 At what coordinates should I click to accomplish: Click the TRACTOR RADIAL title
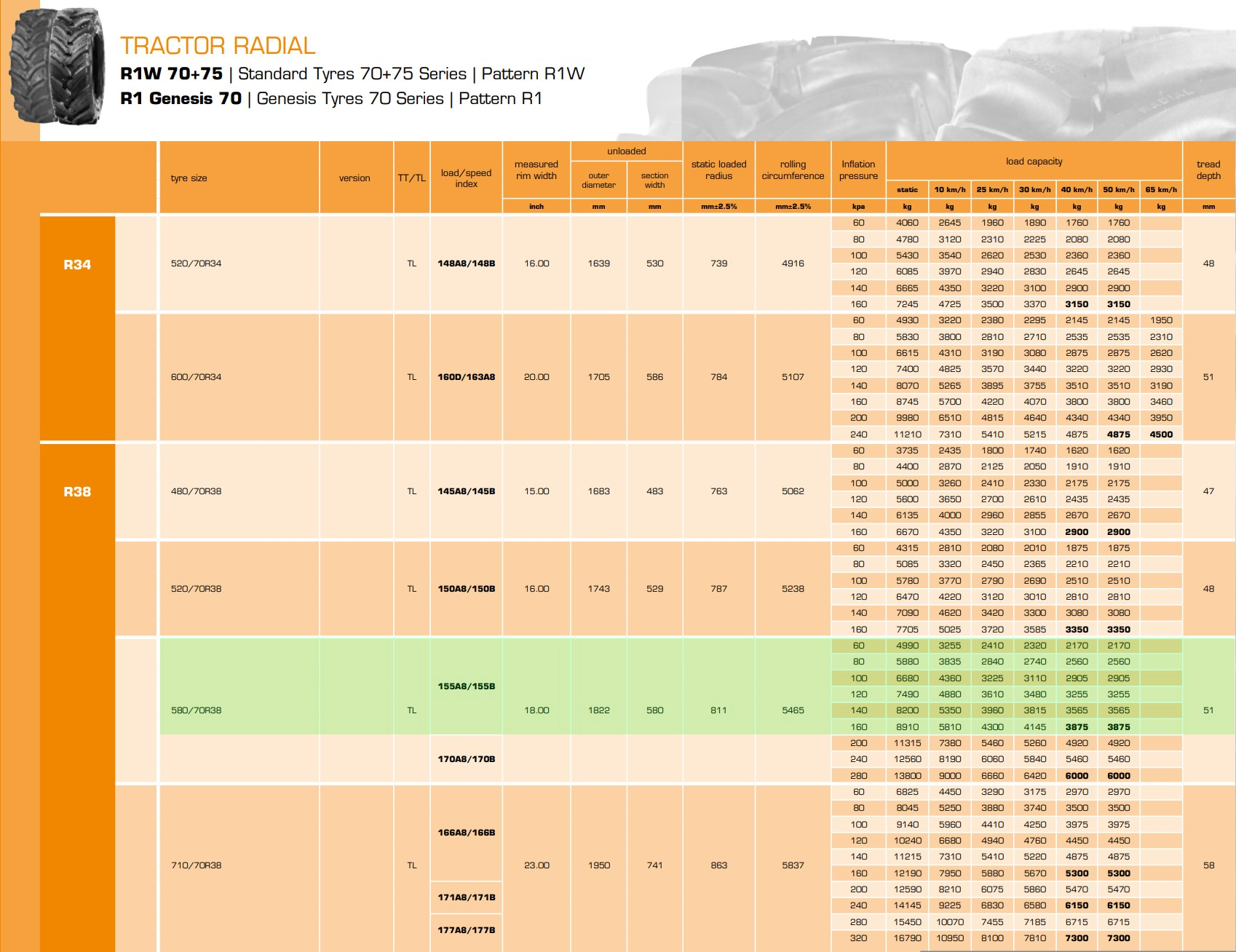point(218,46)
